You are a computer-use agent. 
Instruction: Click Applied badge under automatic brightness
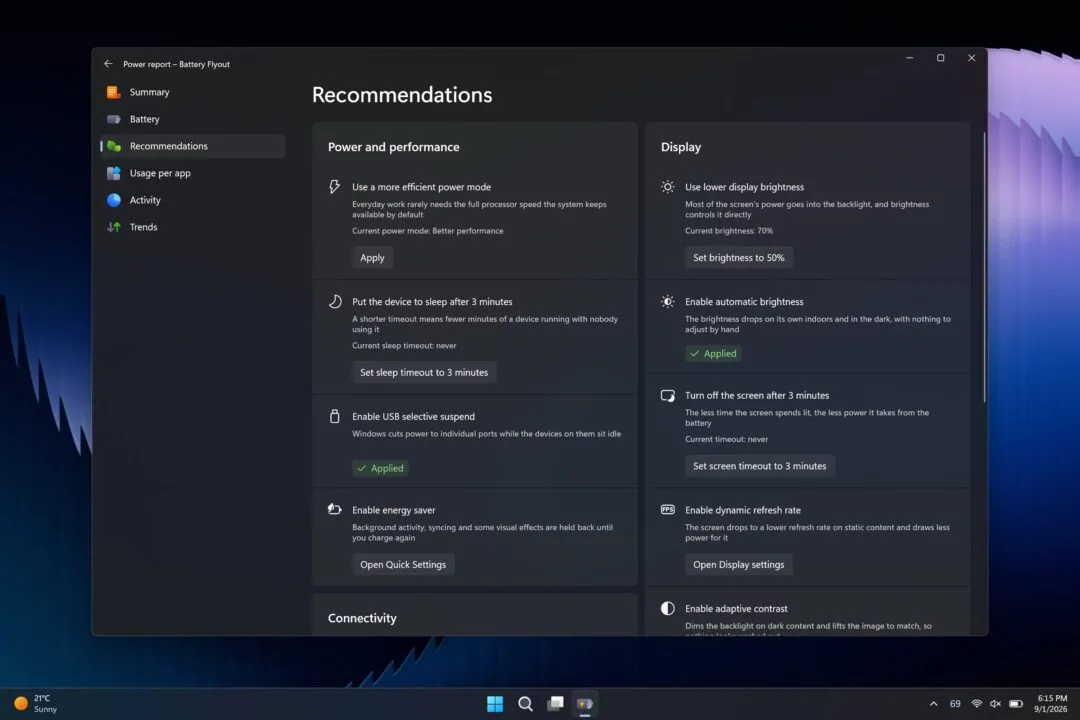[714, 353]
